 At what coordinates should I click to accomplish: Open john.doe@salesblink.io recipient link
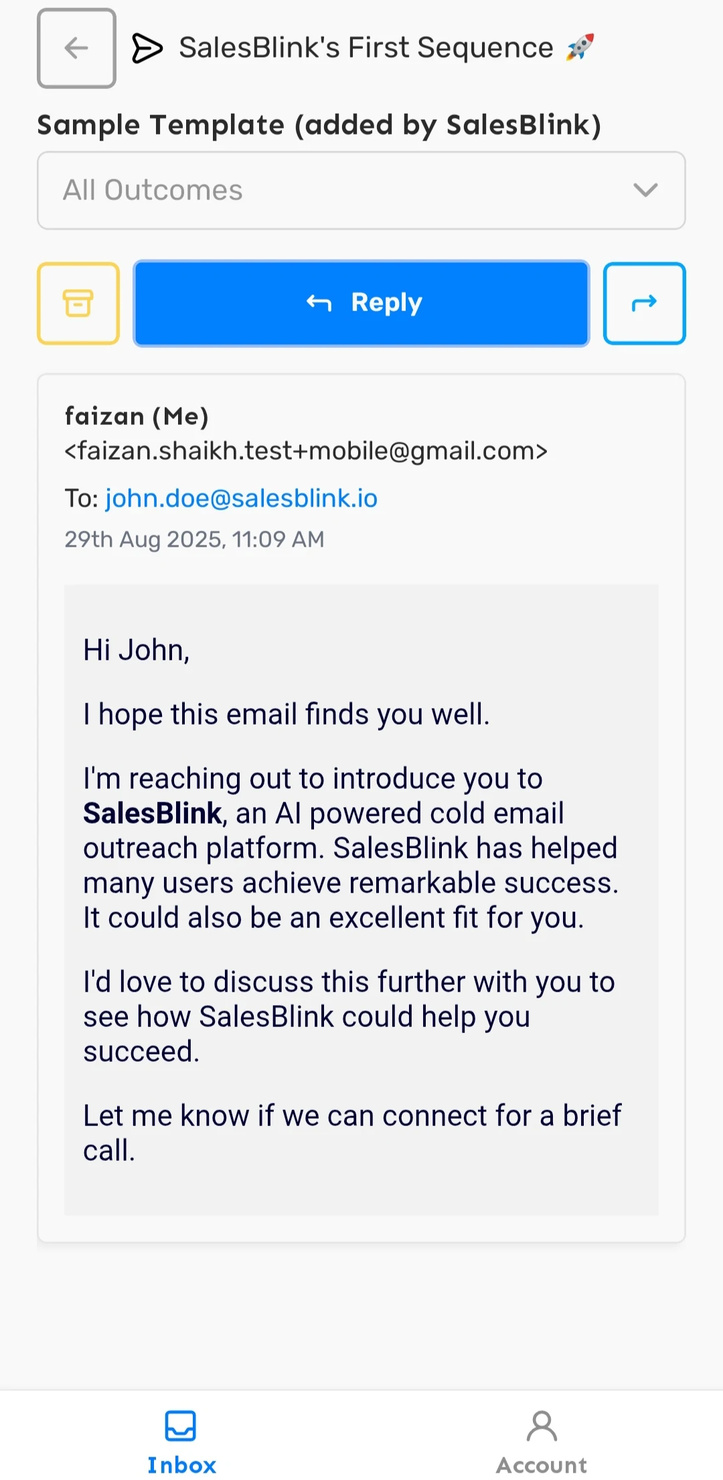(241, 498)
